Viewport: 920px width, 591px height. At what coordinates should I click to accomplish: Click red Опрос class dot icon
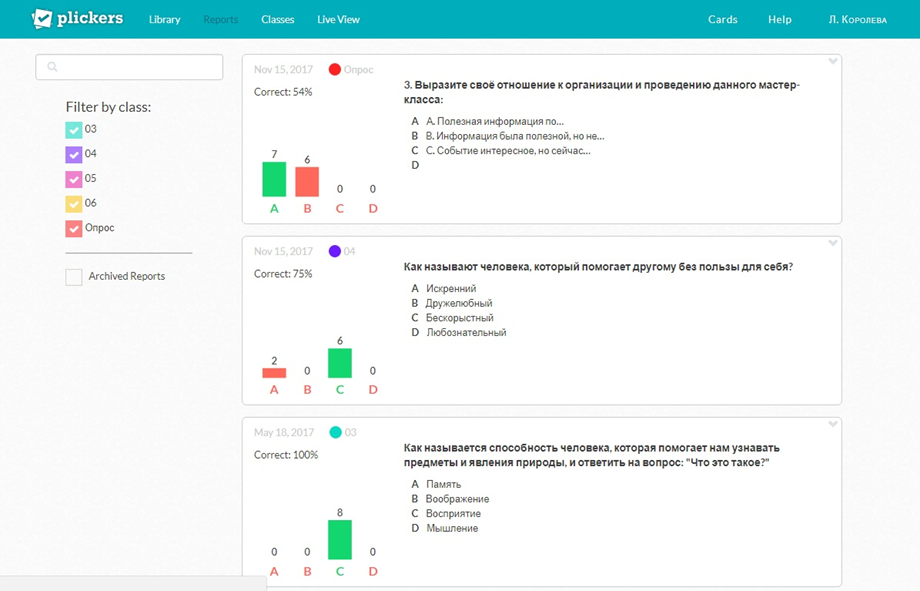[x=334, y=70]
